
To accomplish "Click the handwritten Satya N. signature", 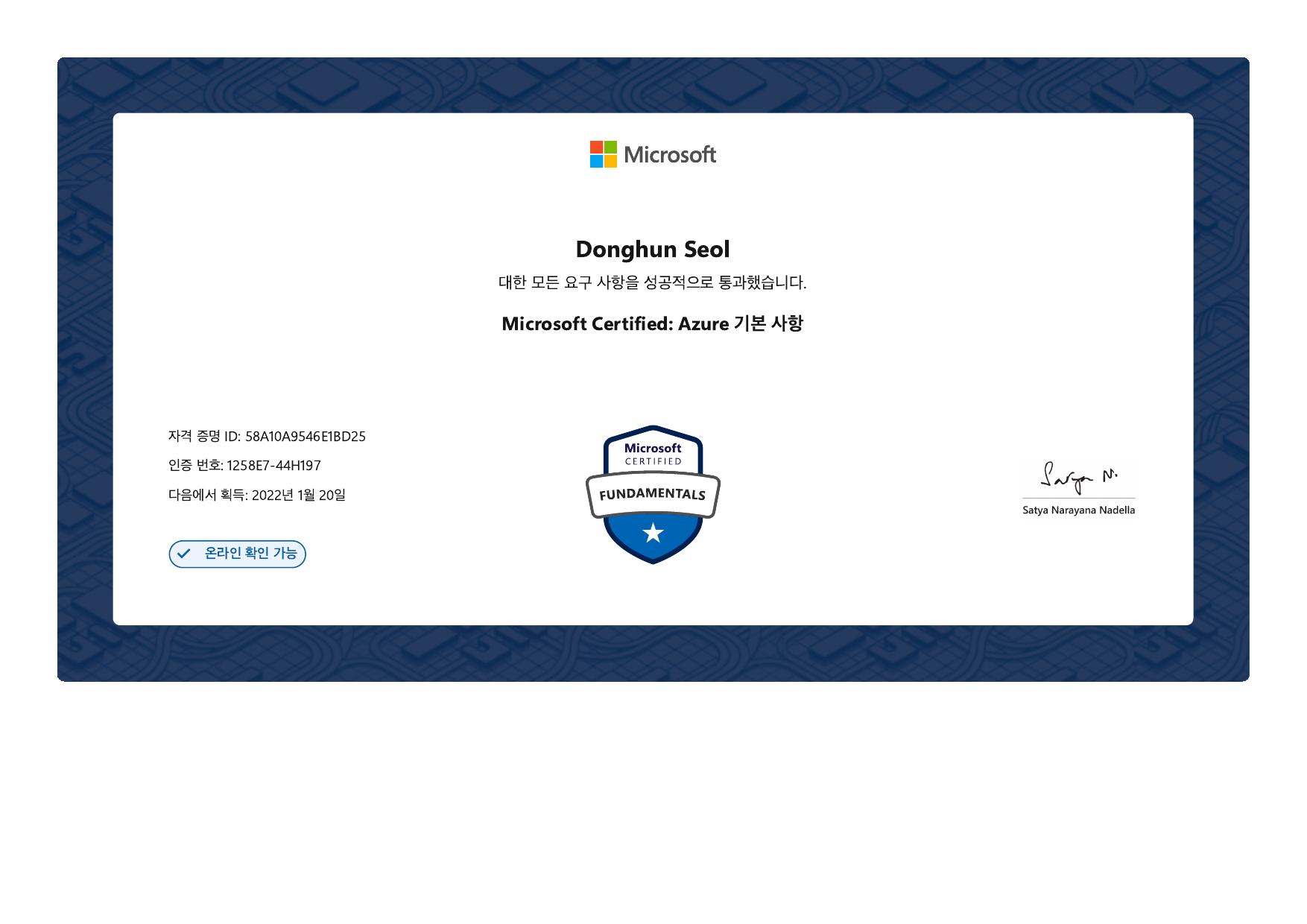I will pyautogui.click(x=1077, y=477).
